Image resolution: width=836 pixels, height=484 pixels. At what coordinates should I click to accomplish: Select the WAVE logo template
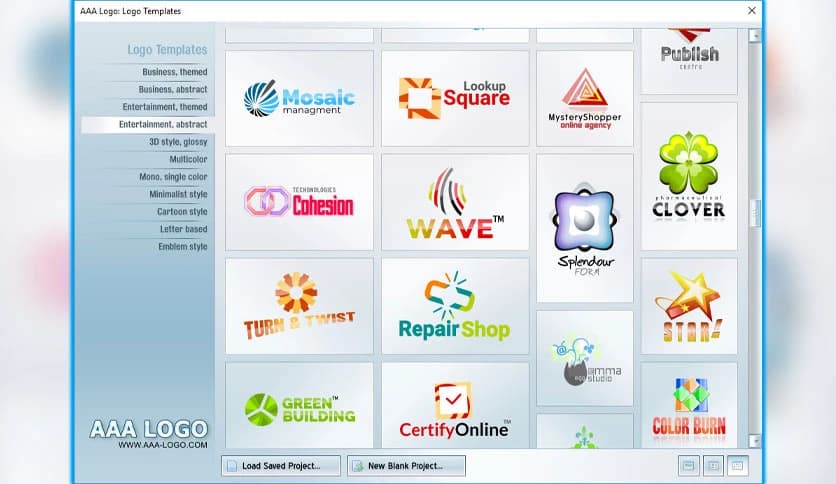455,202
